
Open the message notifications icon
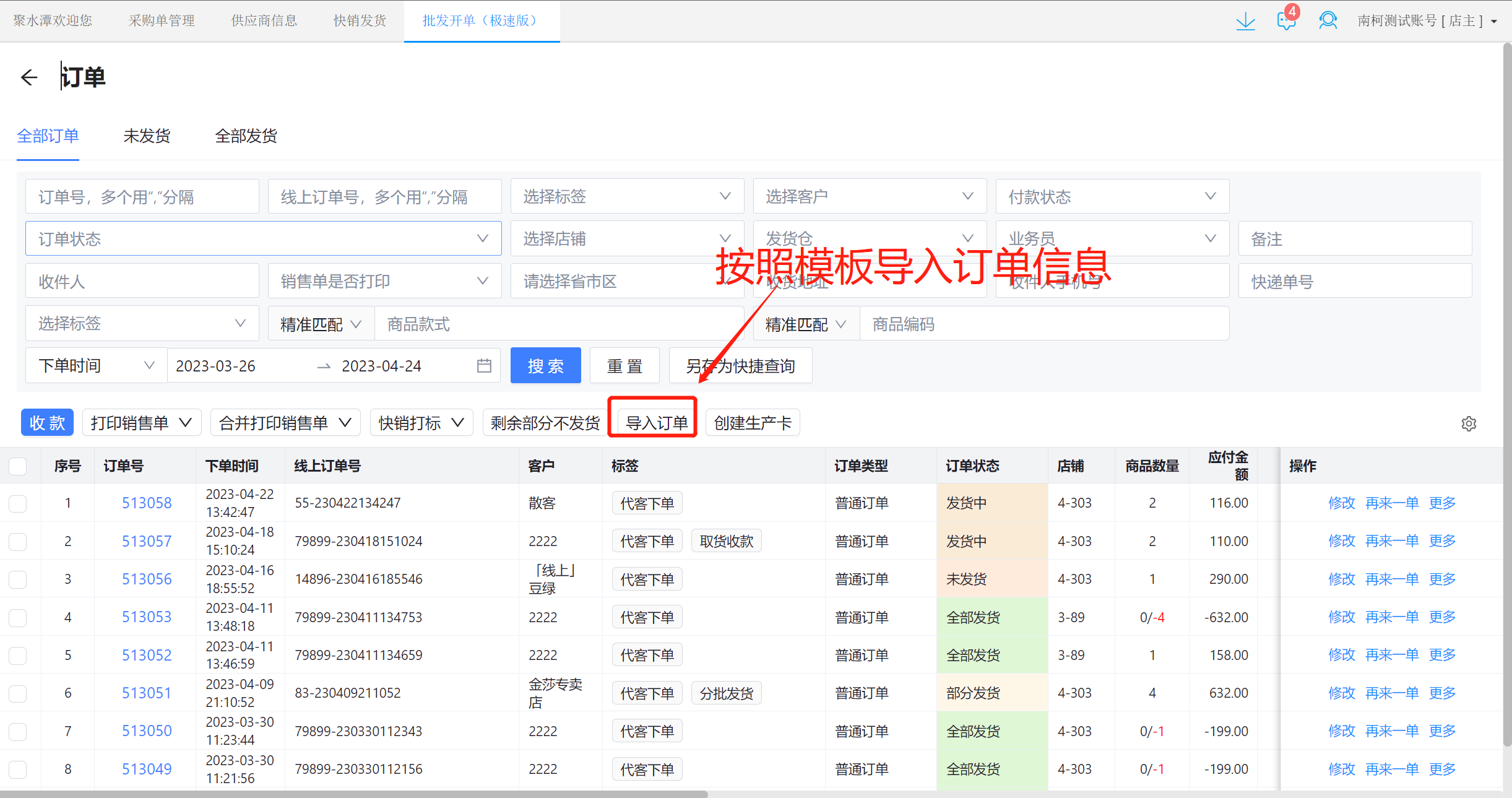1286,21
